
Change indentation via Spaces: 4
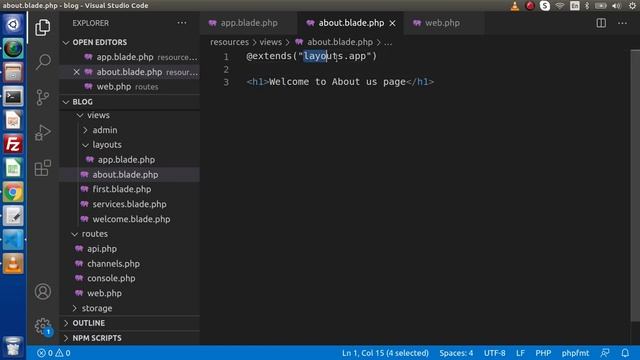456,353
